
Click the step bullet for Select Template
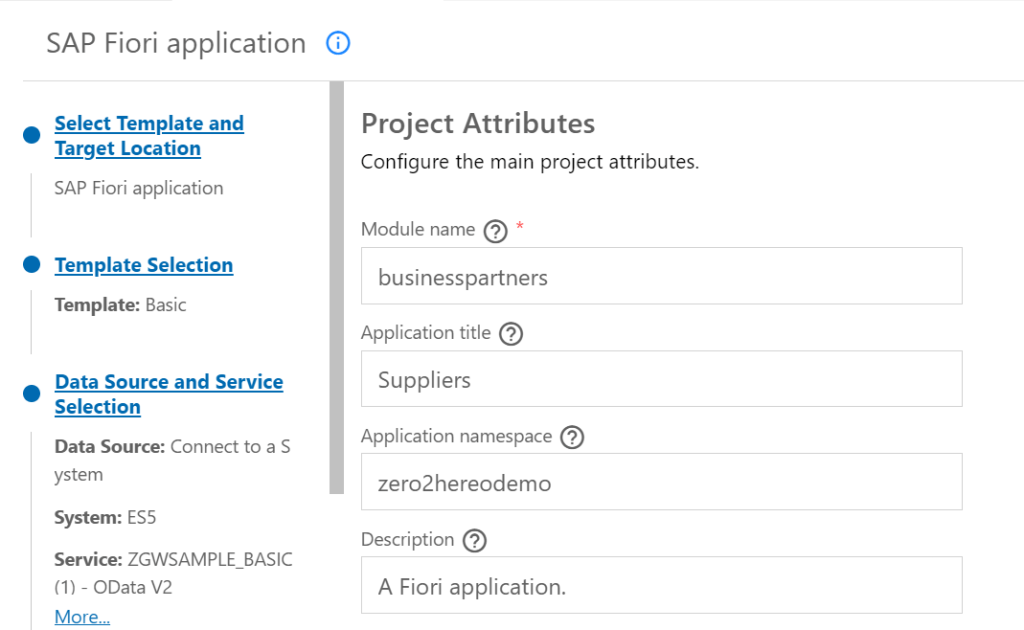32,135
